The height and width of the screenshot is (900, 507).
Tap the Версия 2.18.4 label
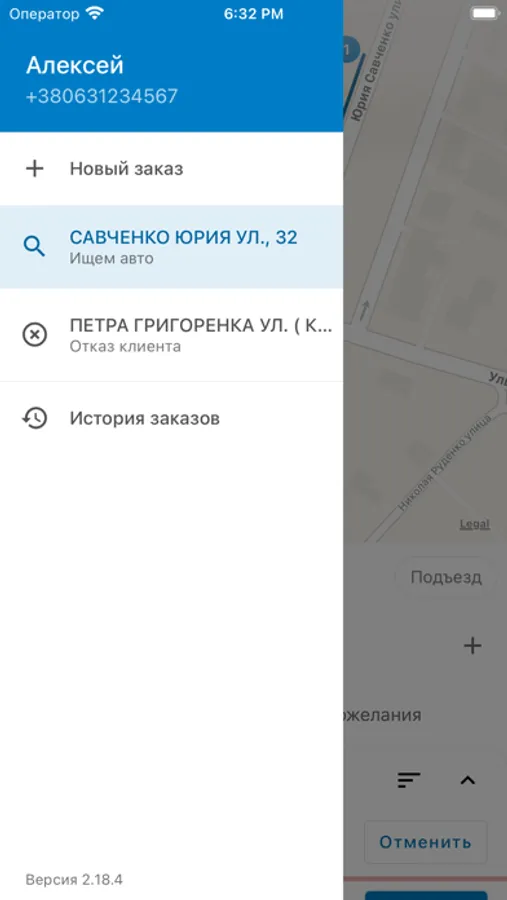point(74,879)
